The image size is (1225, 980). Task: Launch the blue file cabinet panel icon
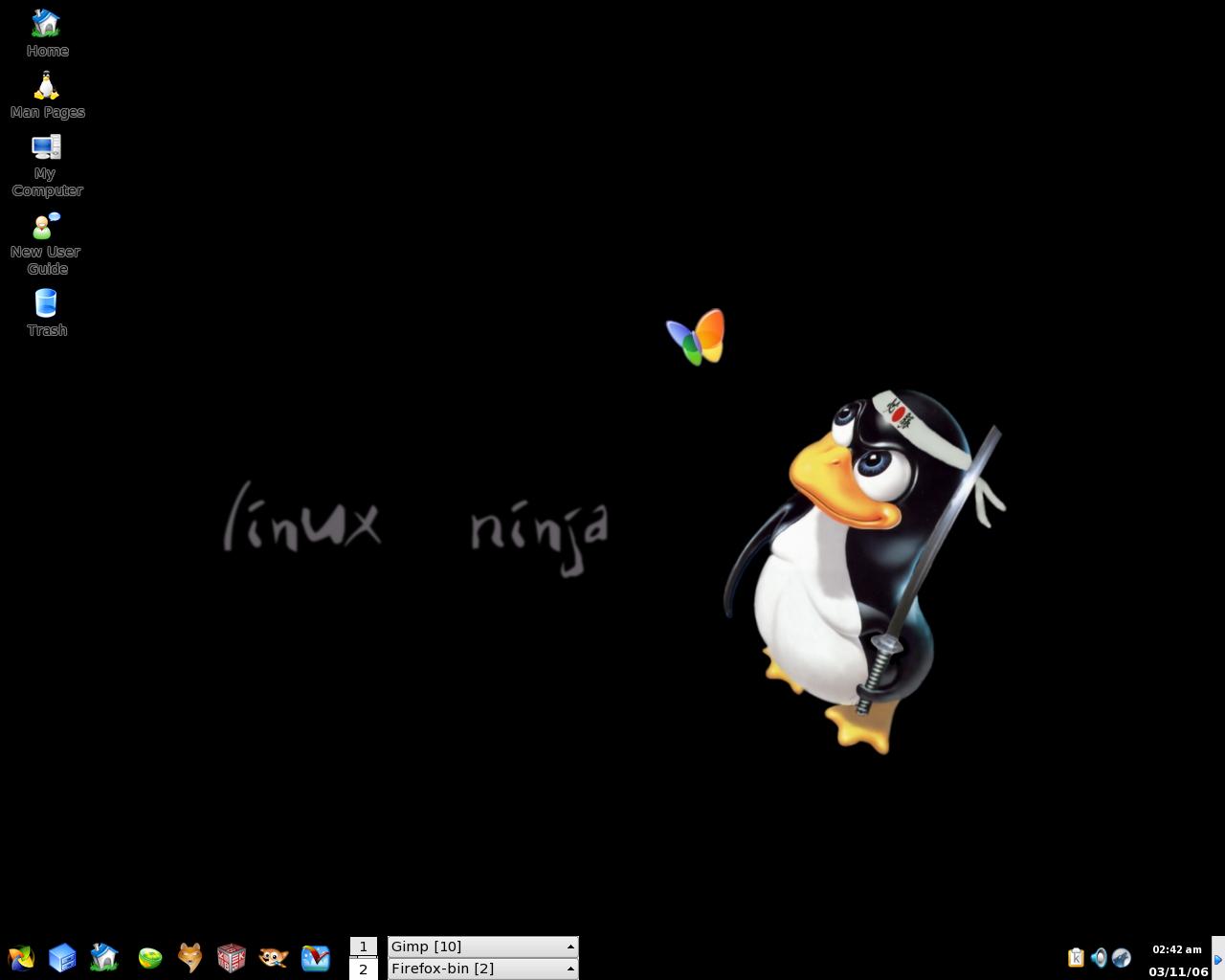coord(62,957)
